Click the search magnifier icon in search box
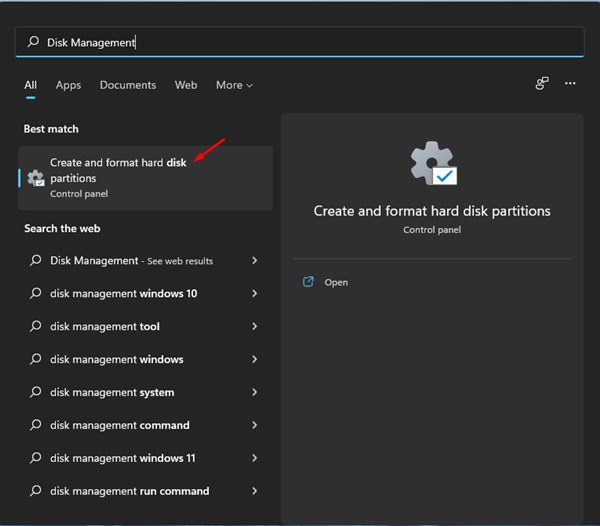This screenshot has height=526, width=600. (x=33, y=42)
